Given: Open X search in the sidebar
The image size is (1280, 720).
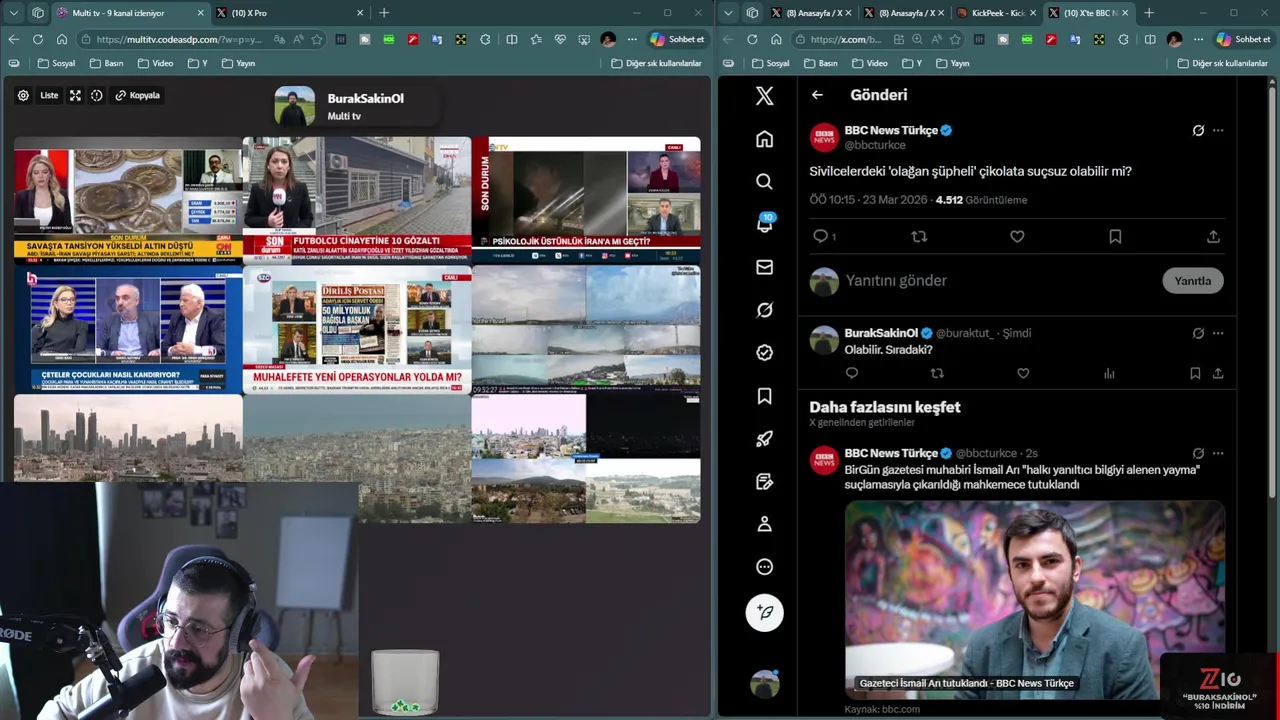Looking at the screenshot, I should point(764,182).
